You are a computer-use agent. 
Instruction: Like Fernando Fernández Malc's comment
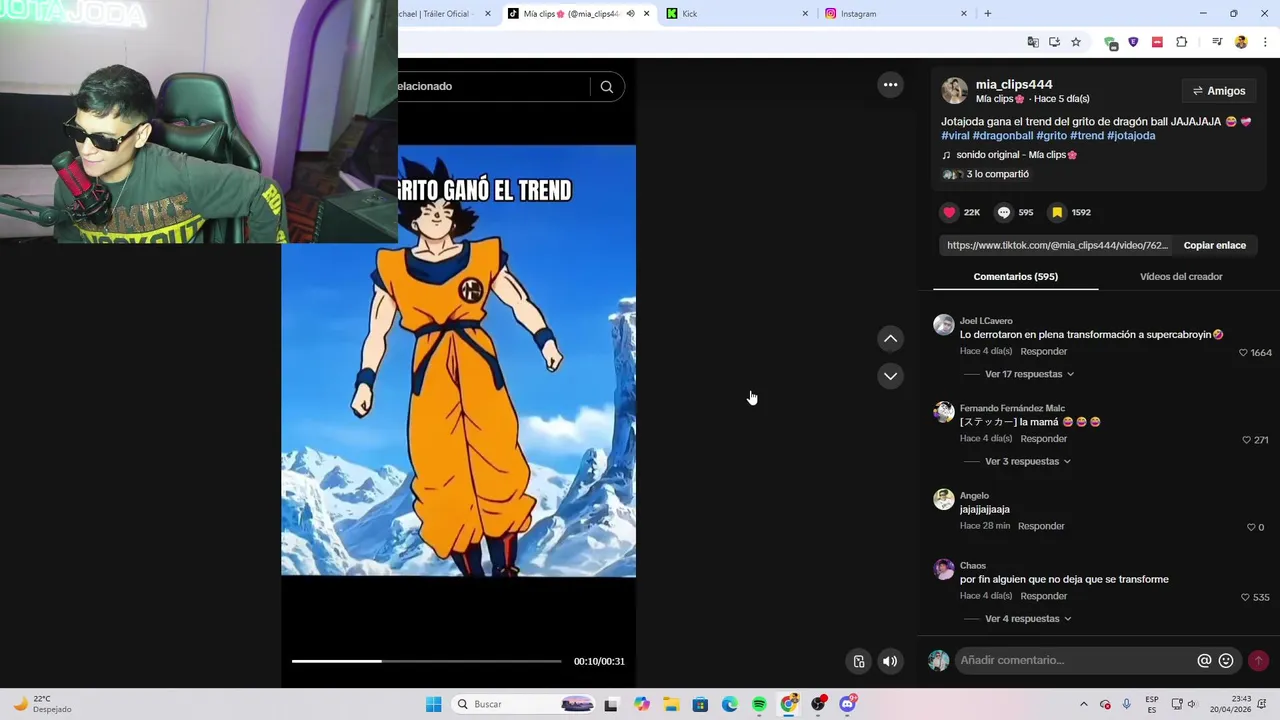1247,440
